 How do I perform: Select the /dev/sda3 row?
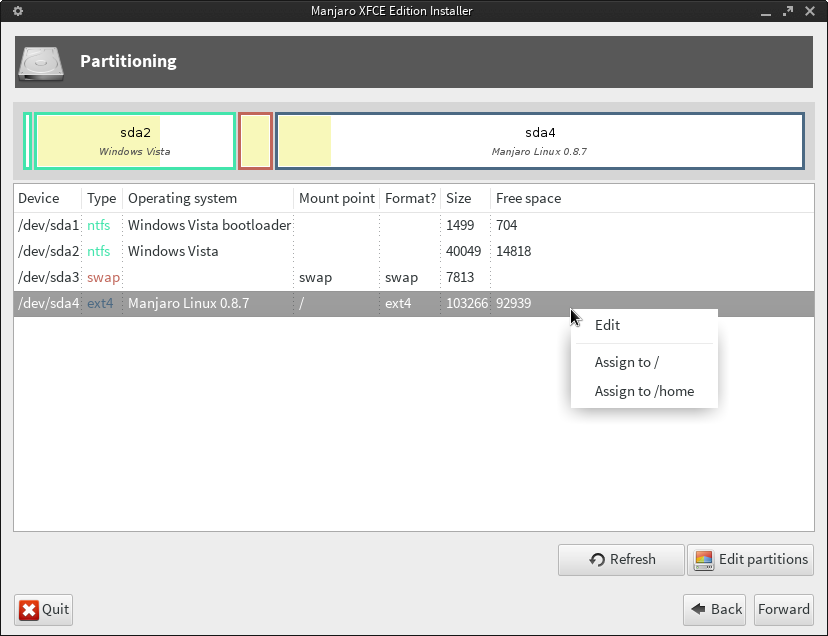point(414,277)
